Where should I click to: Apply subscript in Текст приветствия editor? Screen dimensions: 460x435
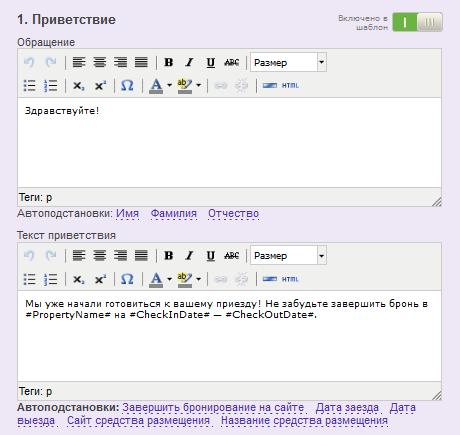[79, 279]
